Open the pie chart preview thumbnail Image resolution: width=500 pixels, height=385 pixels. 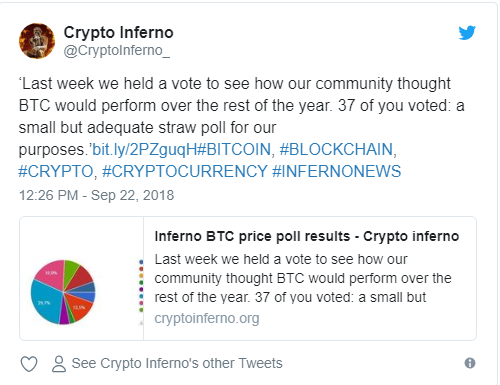tap(82, 279)
